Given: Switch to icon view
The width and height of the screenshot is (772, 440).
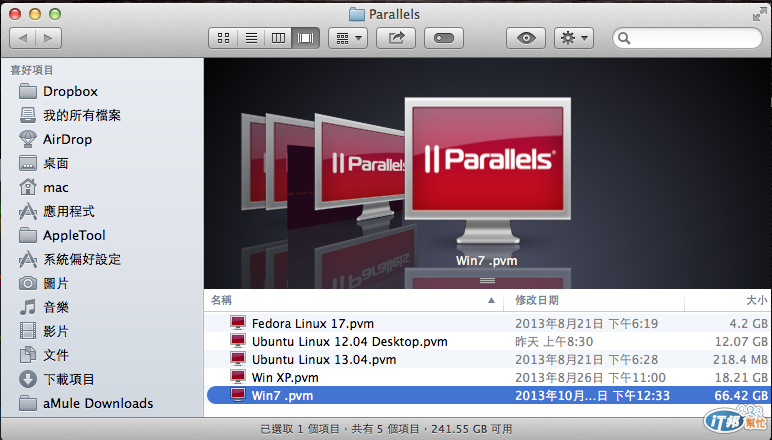Looking at the screenshot, I should point(223,38).
